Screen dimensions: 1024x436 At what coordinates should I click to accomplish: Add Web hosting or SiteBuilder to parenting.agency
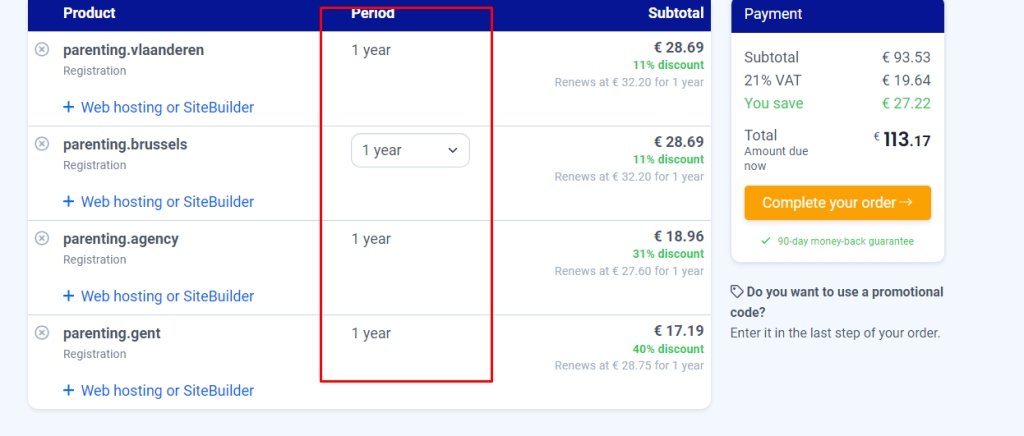[x=167, y=296]
